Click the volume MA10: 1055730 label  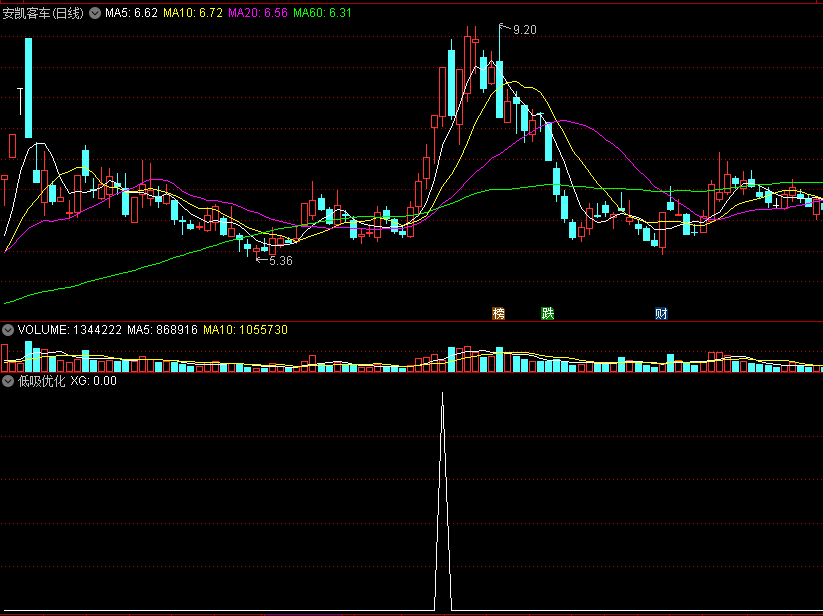(245, 330)
